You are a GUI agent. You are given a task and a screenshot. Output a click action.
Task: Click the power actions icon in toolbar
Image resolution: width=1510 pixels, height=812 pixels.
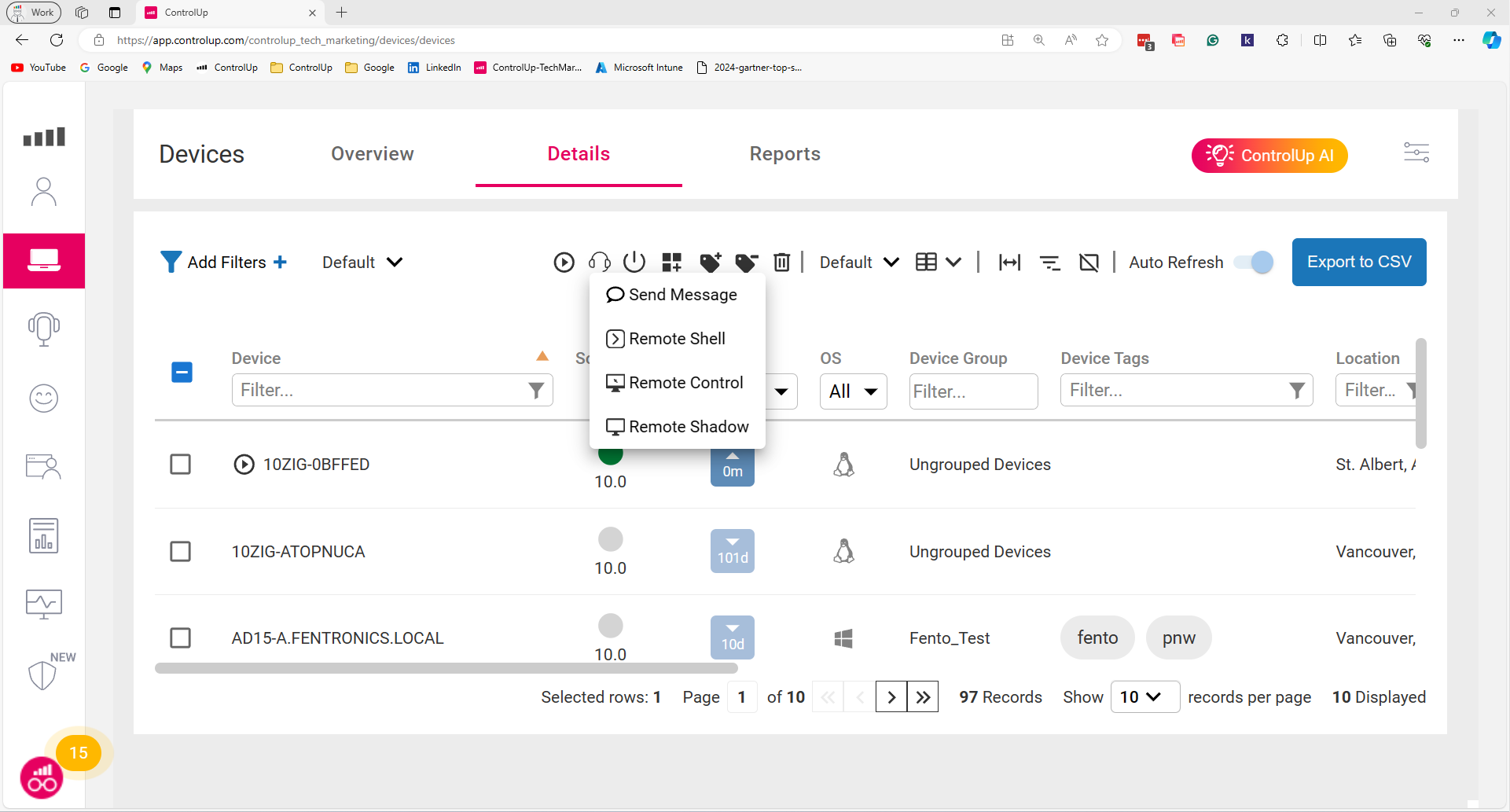pos(634,262)
